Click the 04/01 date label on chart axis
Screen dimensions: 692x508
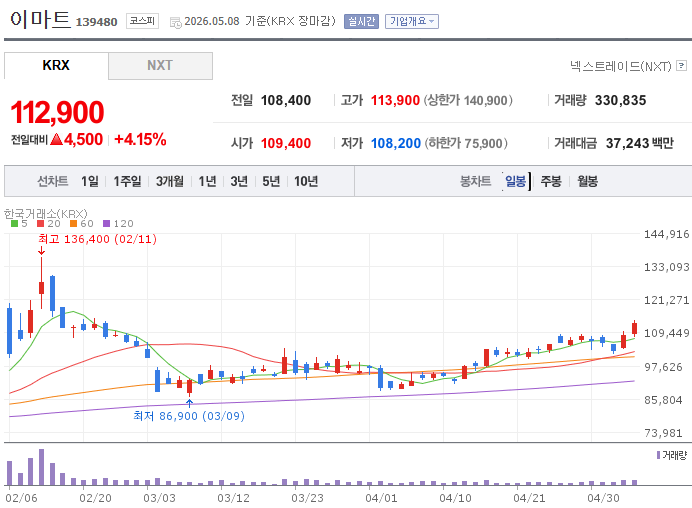(x=381, y=498)
